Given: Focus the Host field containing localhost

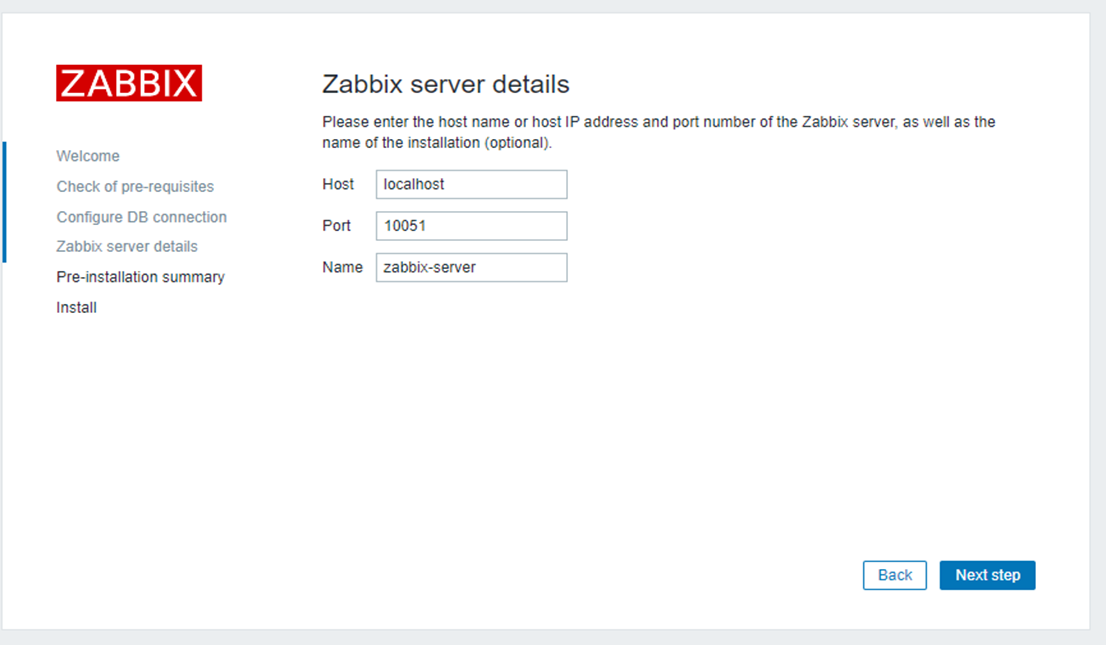Looking at the screenshot, I should [471, 185].
